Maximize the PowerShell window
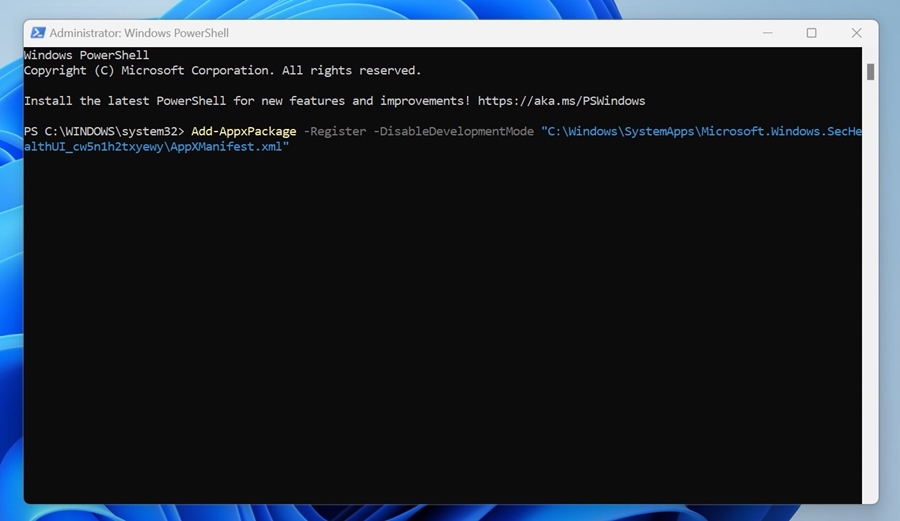This screenshot has width=900, height=521. (811, 33)
